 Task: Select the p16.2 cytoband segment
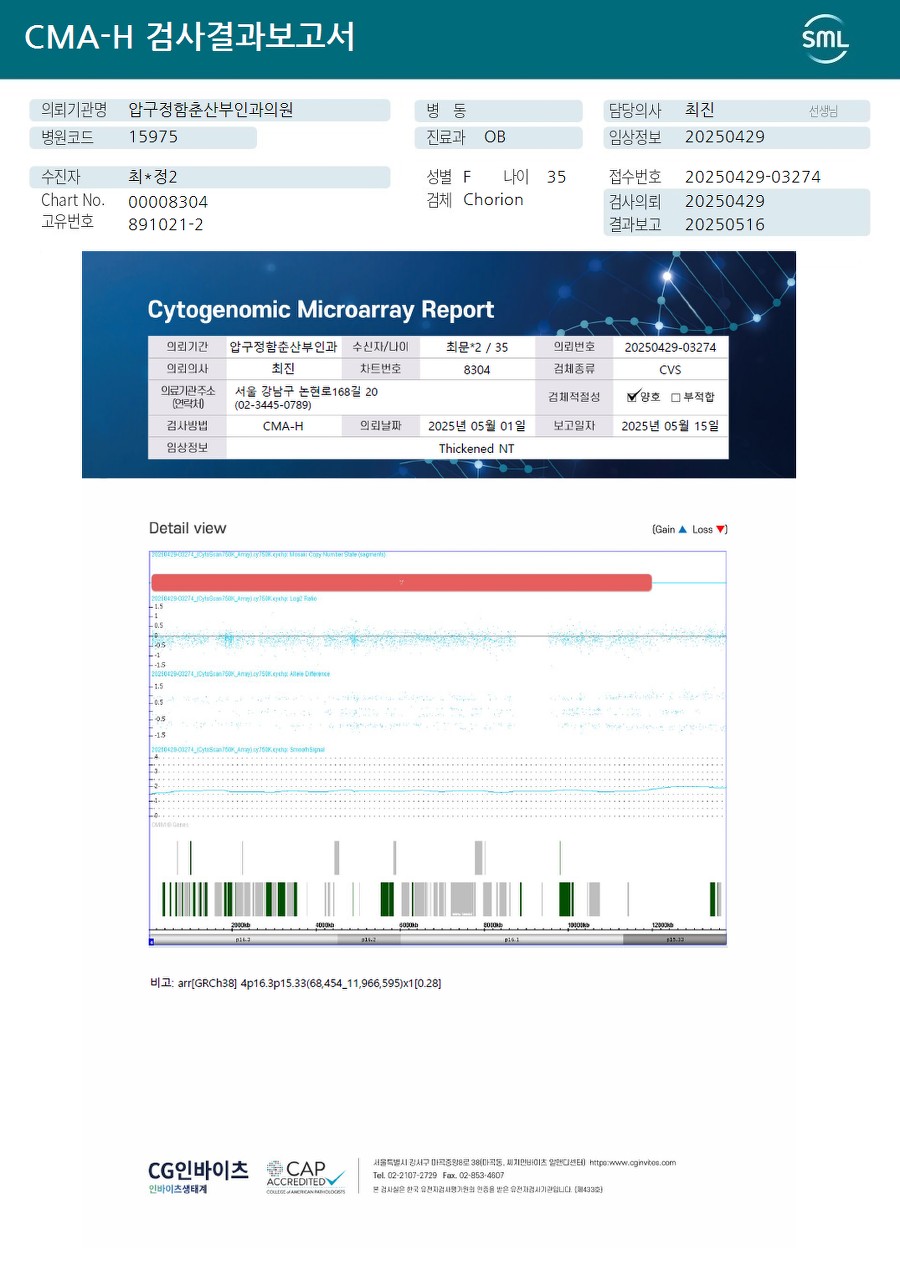[x=368, y=940]
